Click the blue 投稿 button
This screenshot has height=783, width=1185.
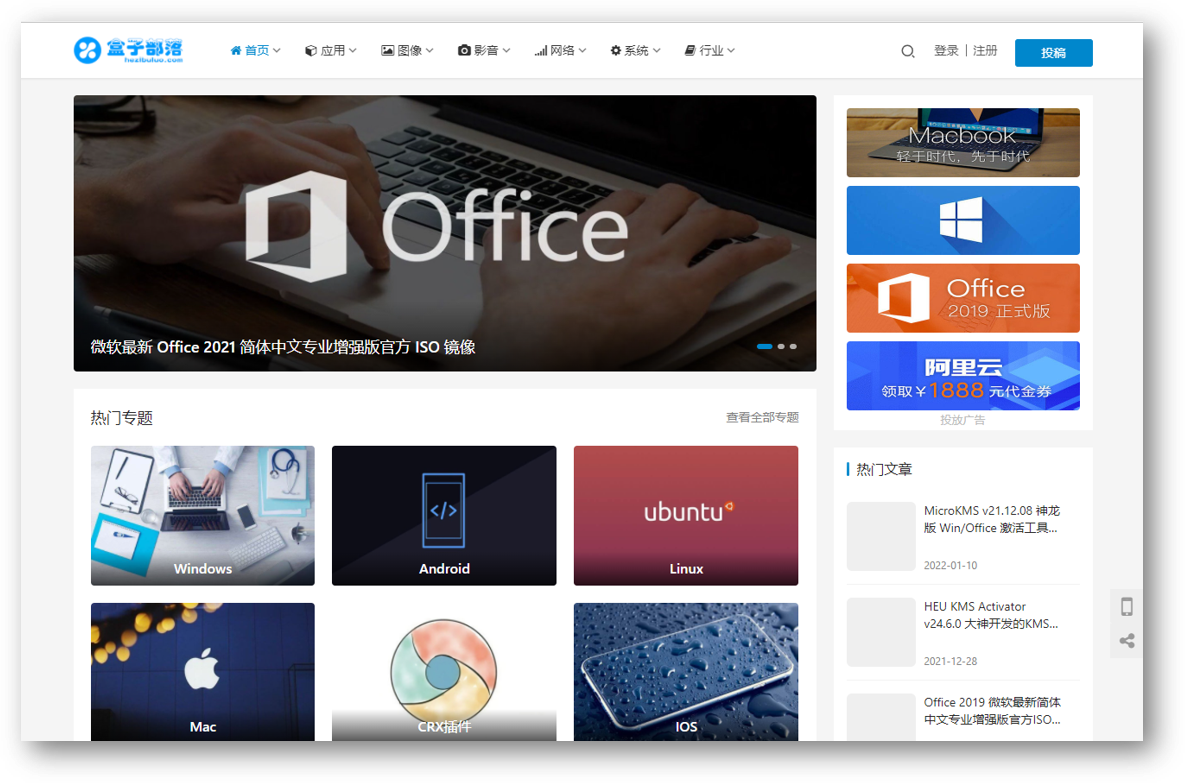(x=1054, y=53)
